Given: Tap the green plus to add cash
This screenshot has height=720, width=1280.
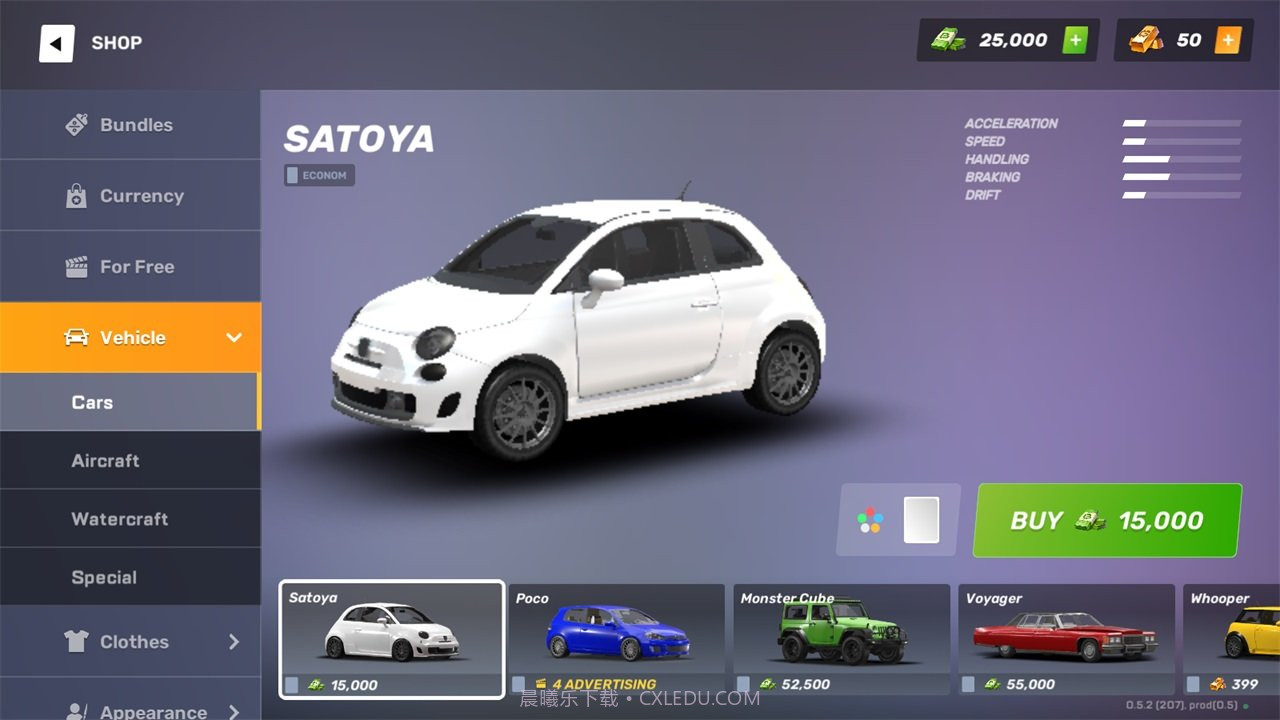Looking at the screenshot, I should pyautogui.click(x=1075, y=40).
